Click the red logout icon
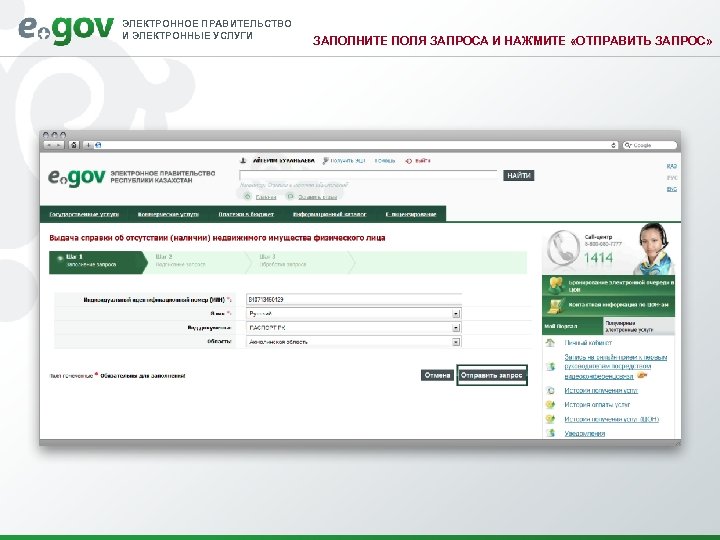This screenshot has width=720, height=540. (x=409, y=161)
